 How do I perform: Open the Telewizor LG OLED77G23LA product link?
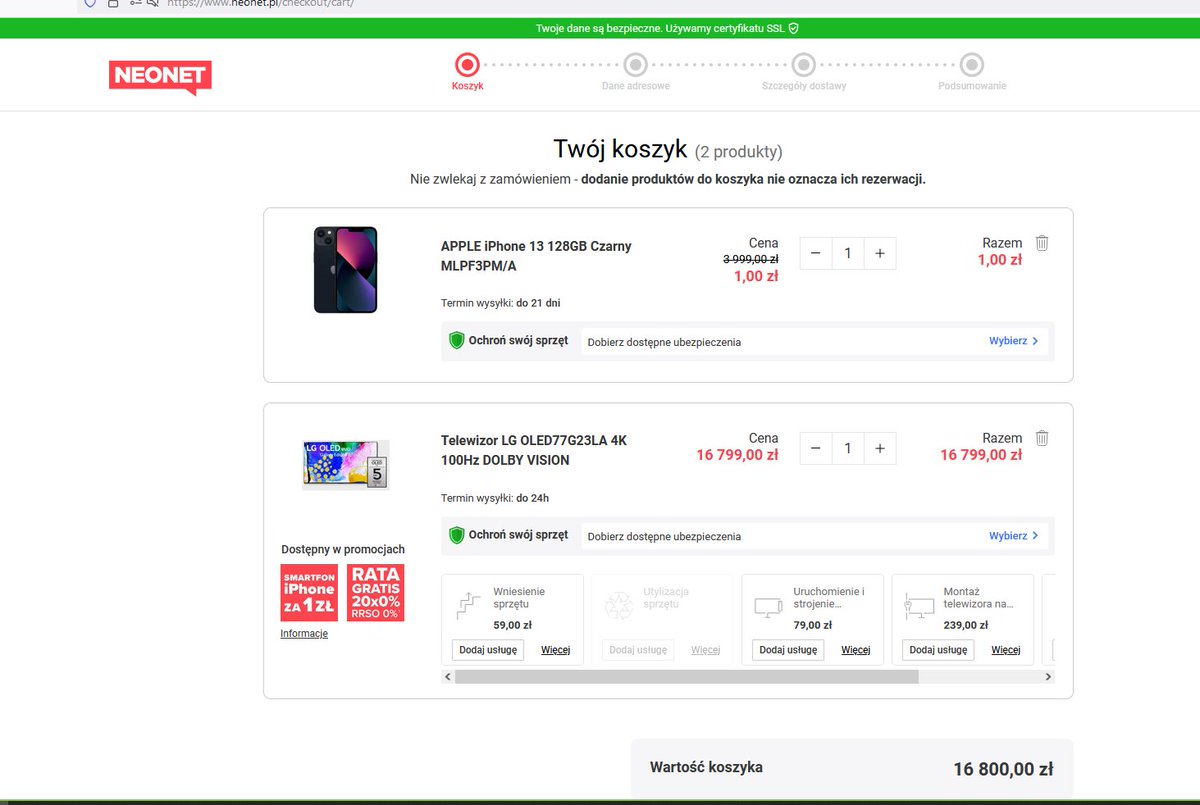click(x=534, y=450)
